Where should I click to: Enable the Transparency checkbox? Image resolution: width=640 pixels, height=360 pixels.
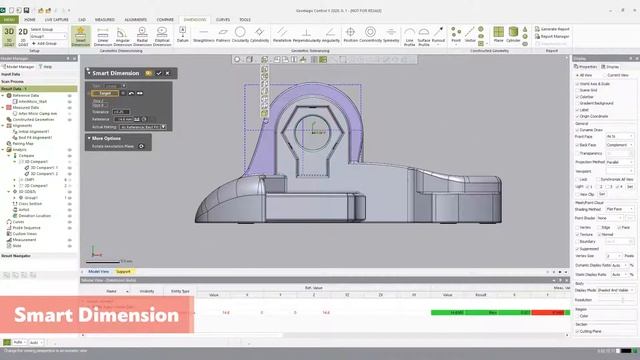tap(578, 153)
